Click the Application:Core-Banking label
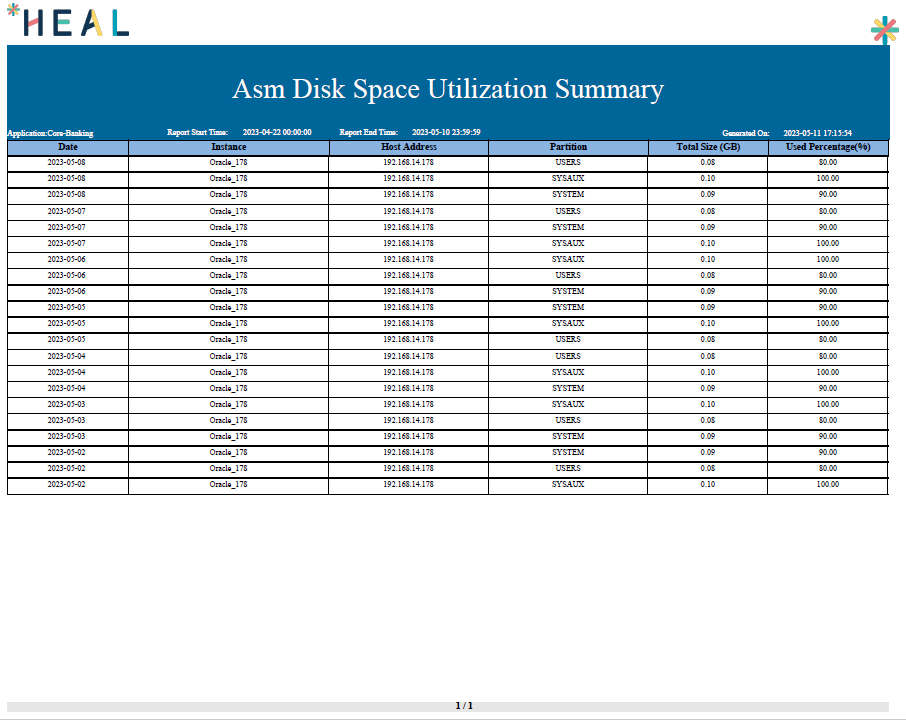Image resolution: width=906 pixels, height=720 pixels. (50, 133)
